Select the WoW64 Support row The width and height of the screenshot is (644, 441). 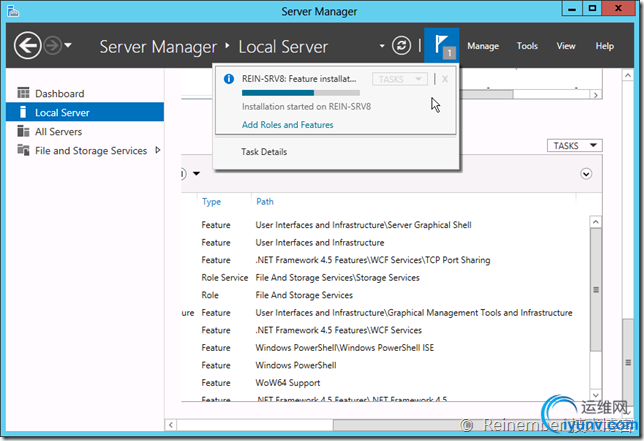click(384, 383)
